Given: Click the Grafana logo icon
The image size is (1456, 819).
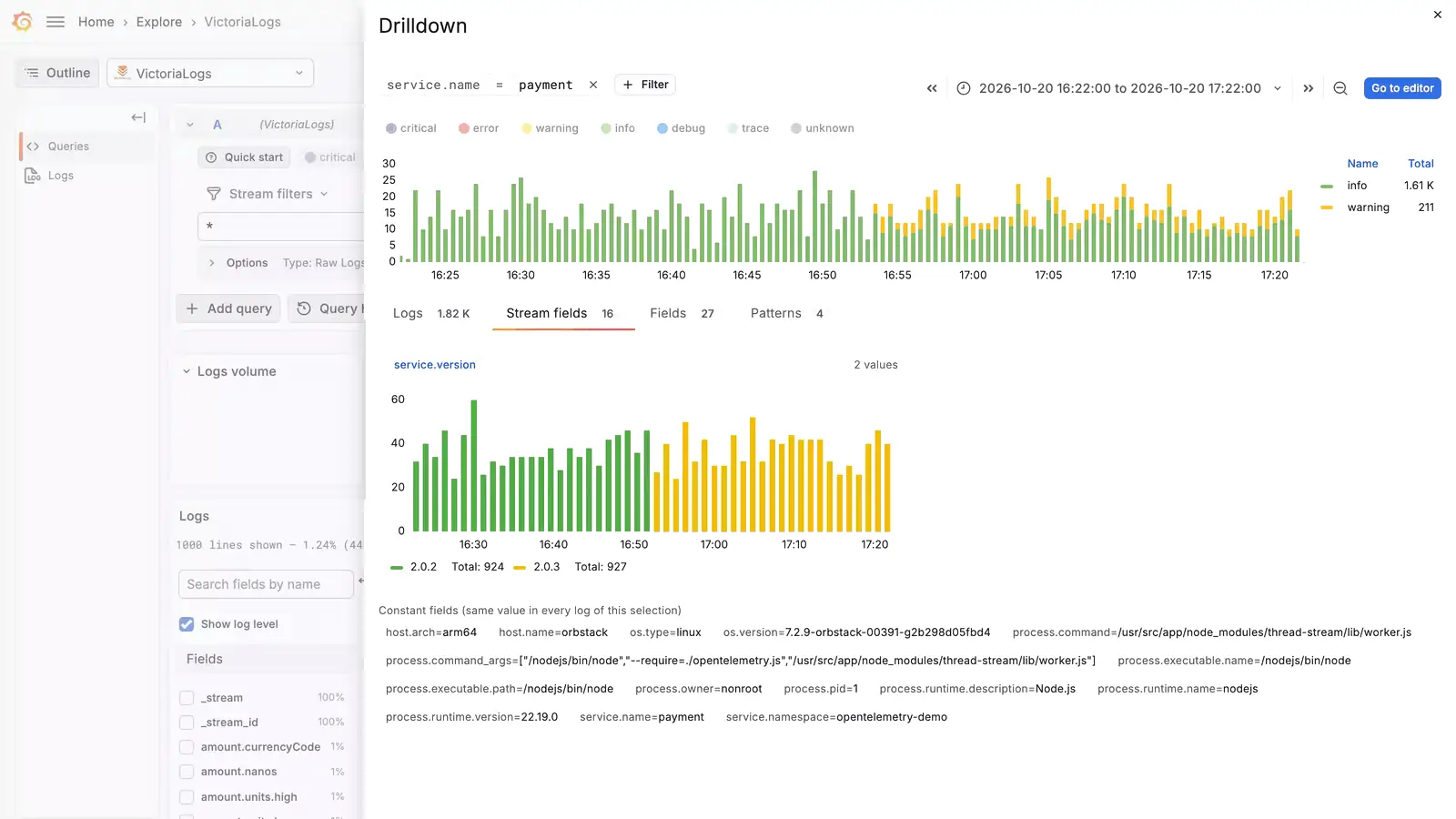Looking at the screenshot, I should [22, 22].
